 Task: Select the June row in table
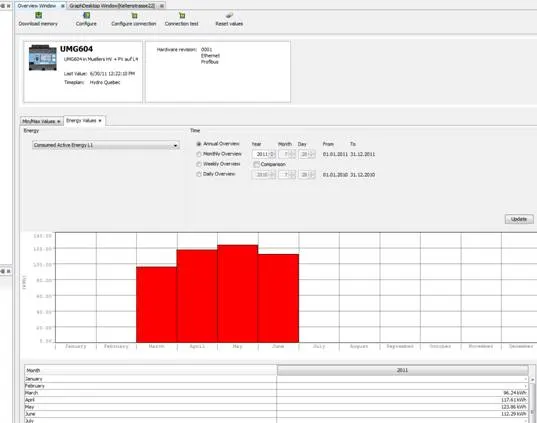276,414
